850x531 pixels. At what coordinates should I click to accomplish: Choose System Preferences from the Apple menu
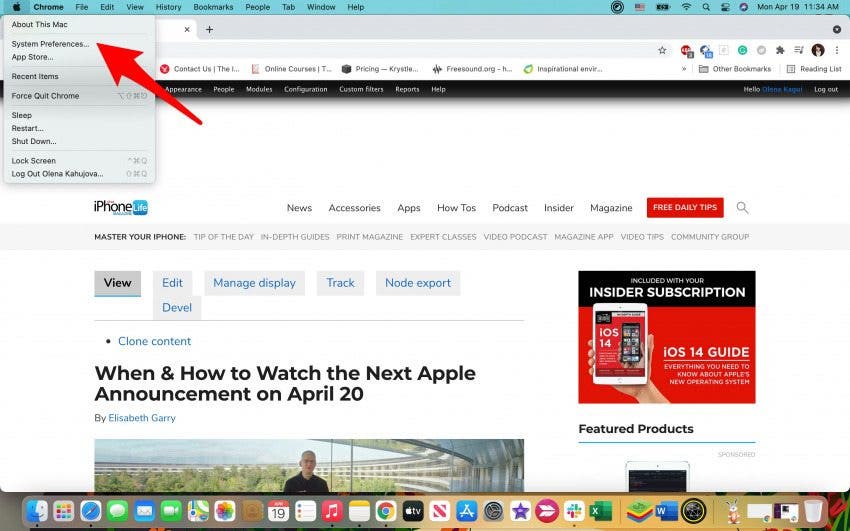pos(50,44)
